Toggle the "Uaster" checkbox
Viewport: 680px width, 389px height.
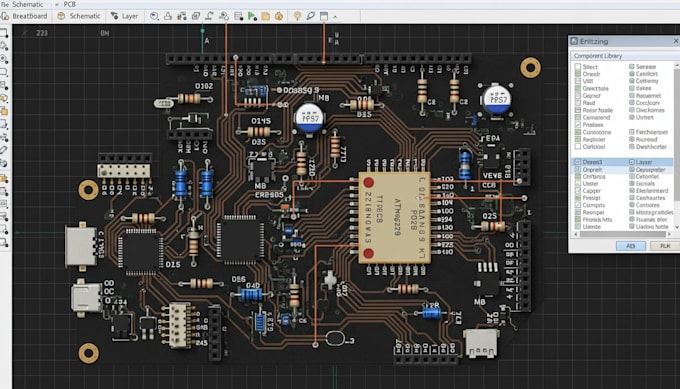(578, 183)
